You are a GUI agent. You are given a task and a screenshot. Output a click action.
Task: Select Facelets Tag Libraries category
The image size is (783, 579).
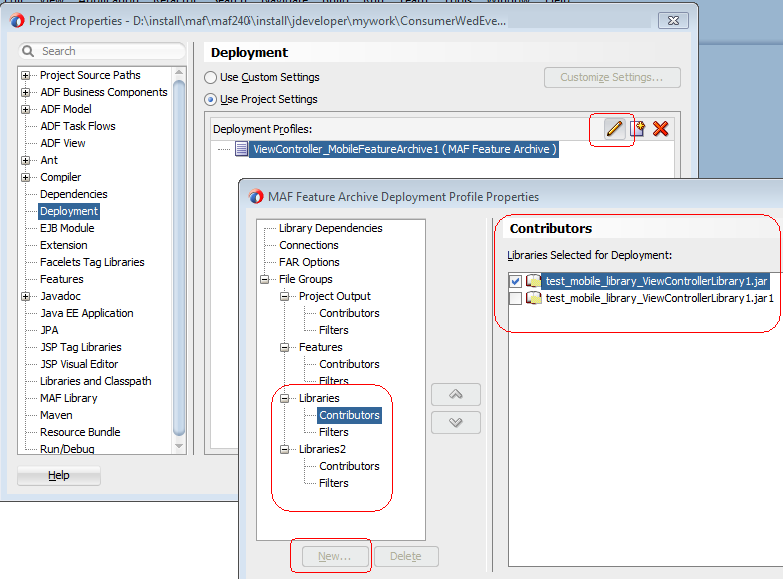coord(92,262)
